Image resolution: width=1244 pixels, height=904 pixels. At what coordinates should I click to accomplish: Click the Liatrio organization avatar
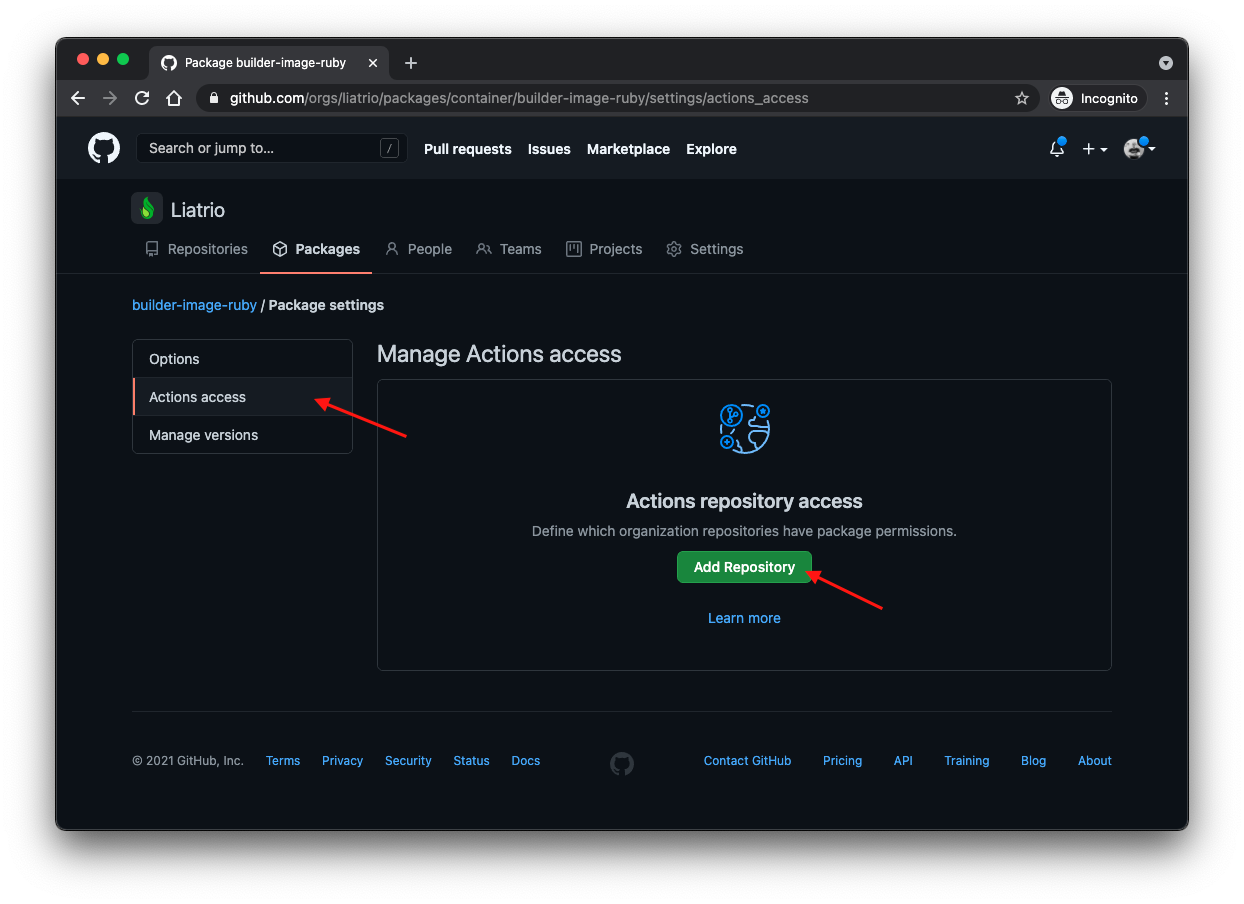point(147,208)
